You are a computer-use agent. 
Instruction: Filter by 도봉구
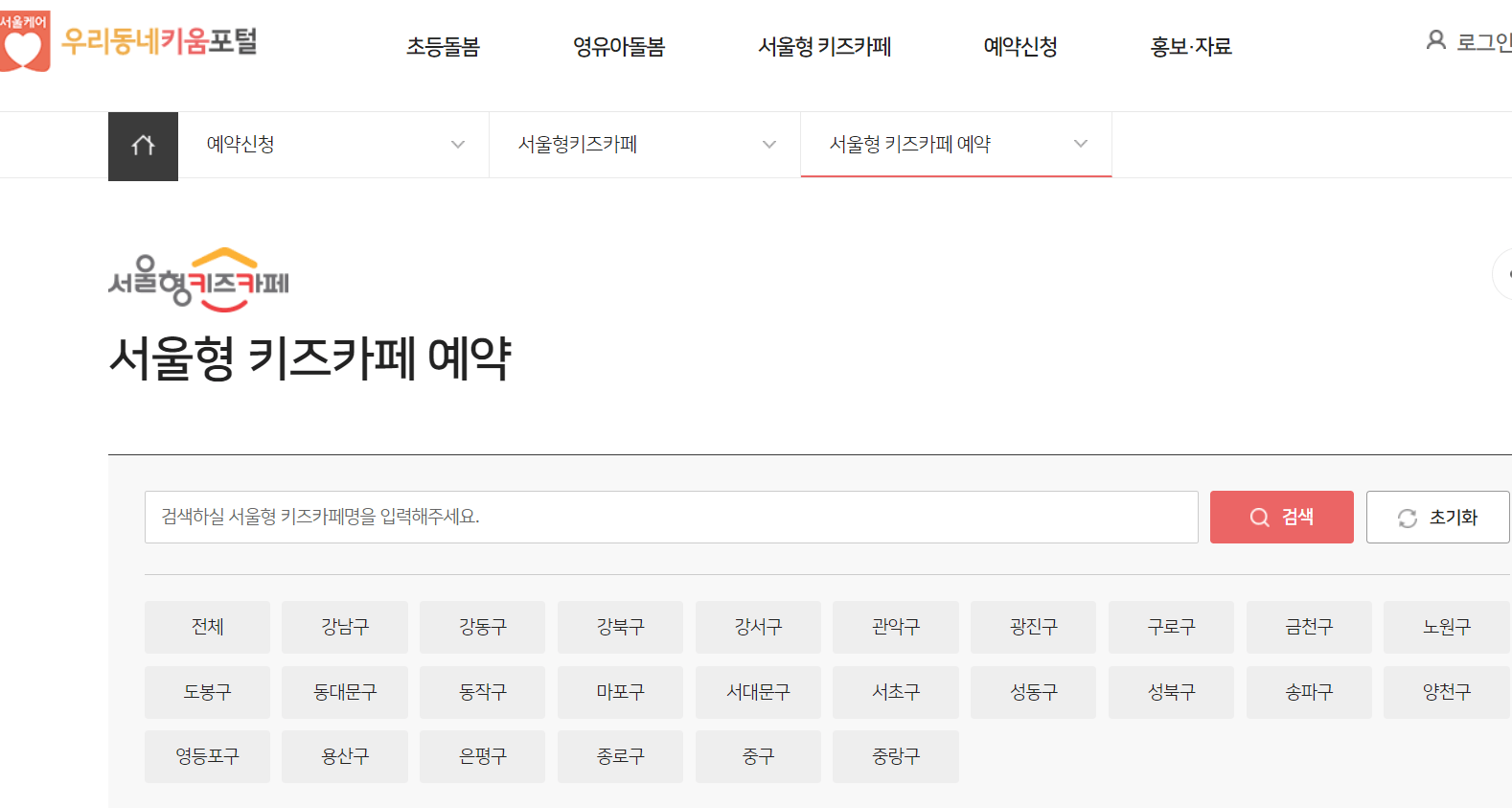tap(207, 692)
